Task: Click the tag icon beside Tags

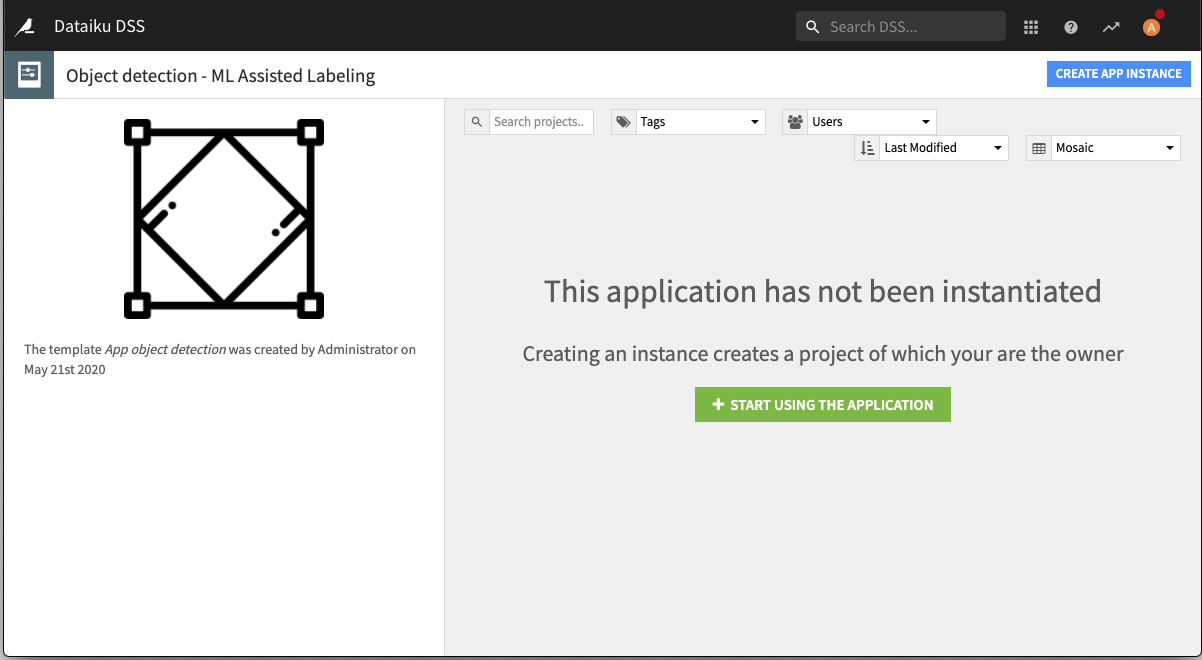Action: (x=624, y=122)
